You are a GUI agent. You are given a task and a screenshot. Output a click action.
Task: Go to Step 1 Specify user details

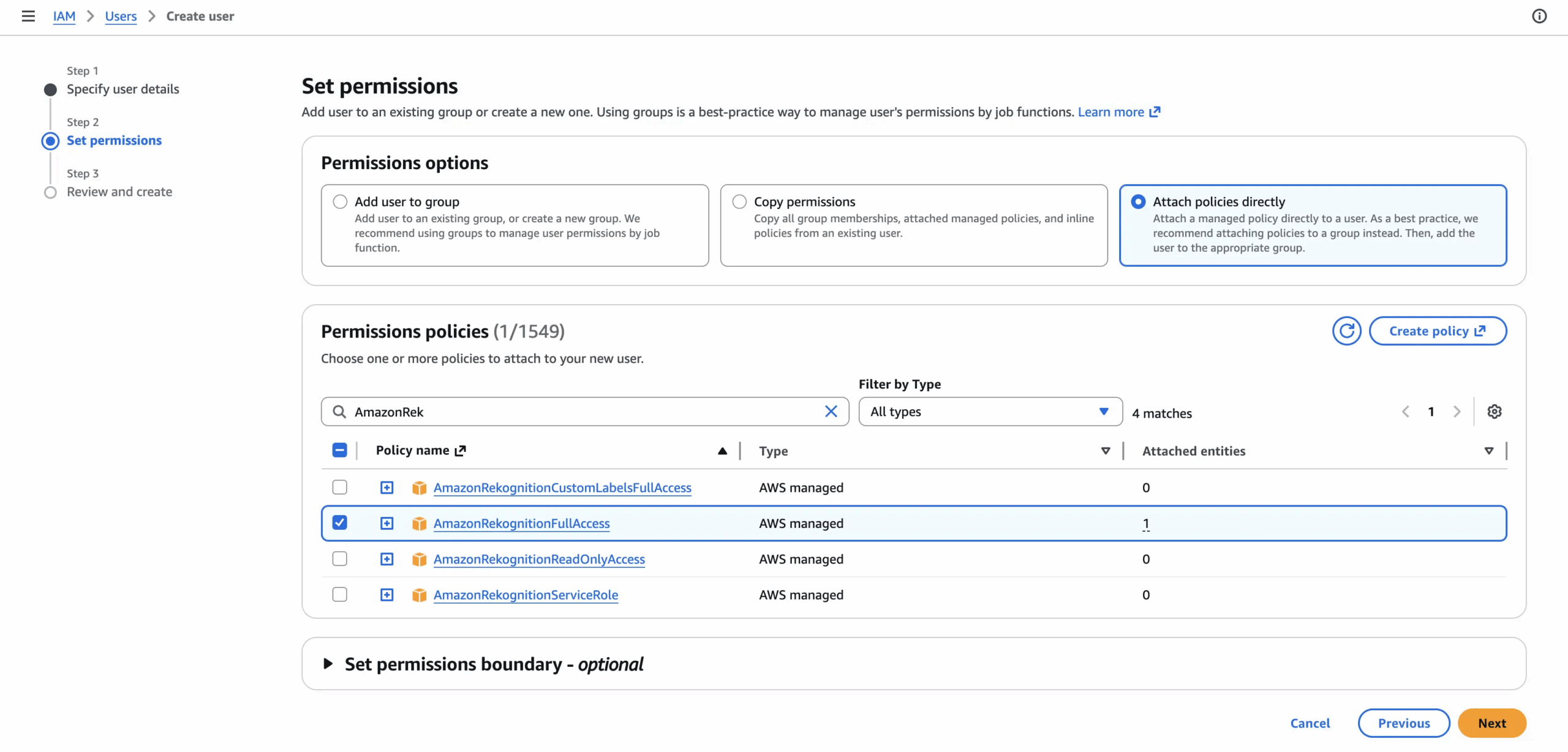point(123,89)
